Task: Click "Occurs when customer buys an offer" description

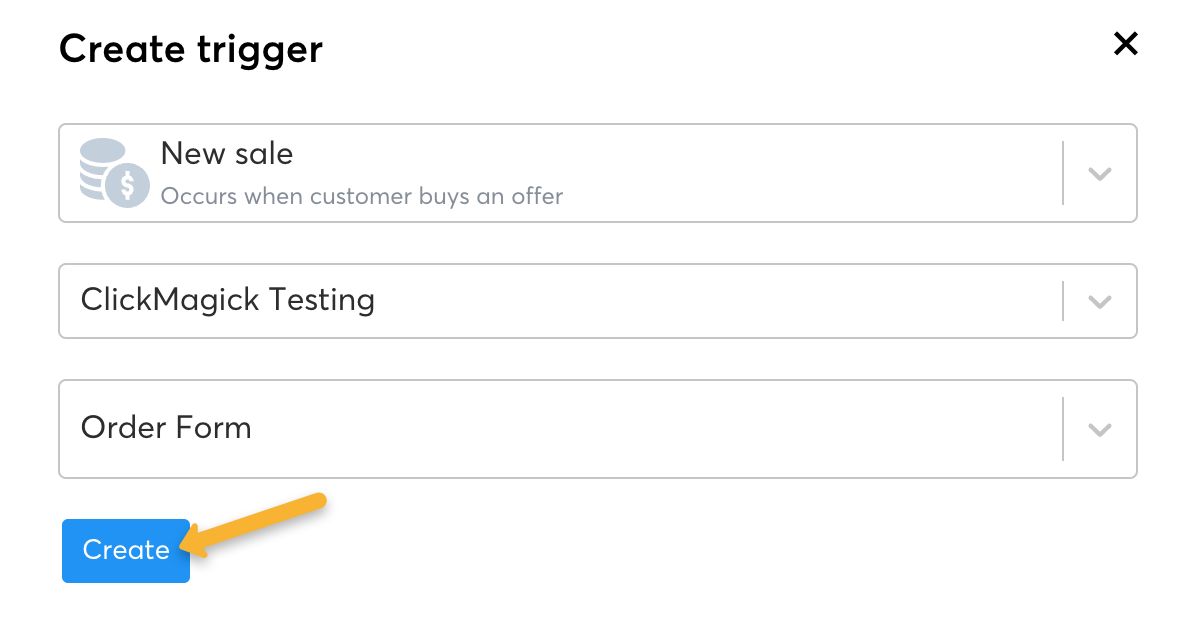Action: (362, 196)
